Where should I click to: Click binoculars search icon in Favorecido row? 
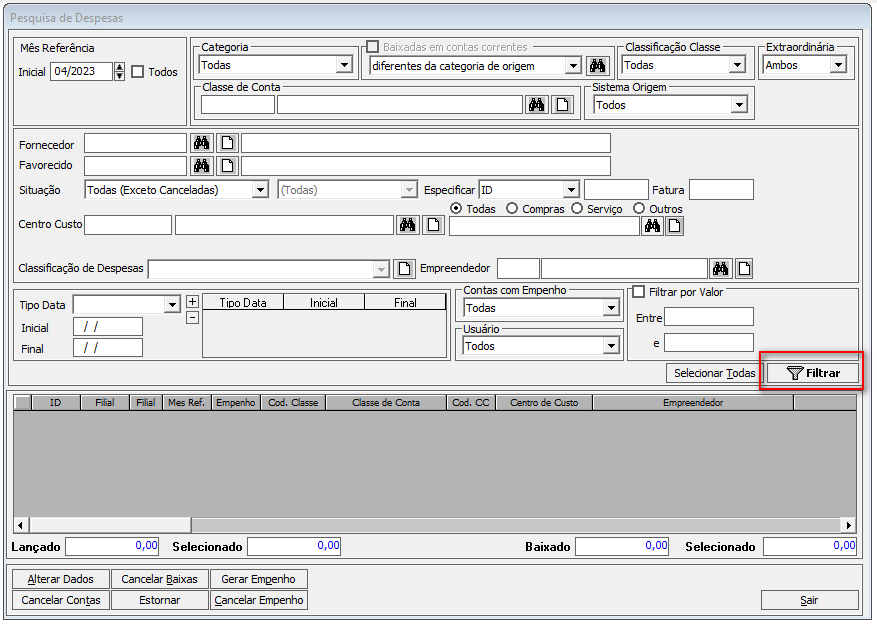tap(202, 166)
